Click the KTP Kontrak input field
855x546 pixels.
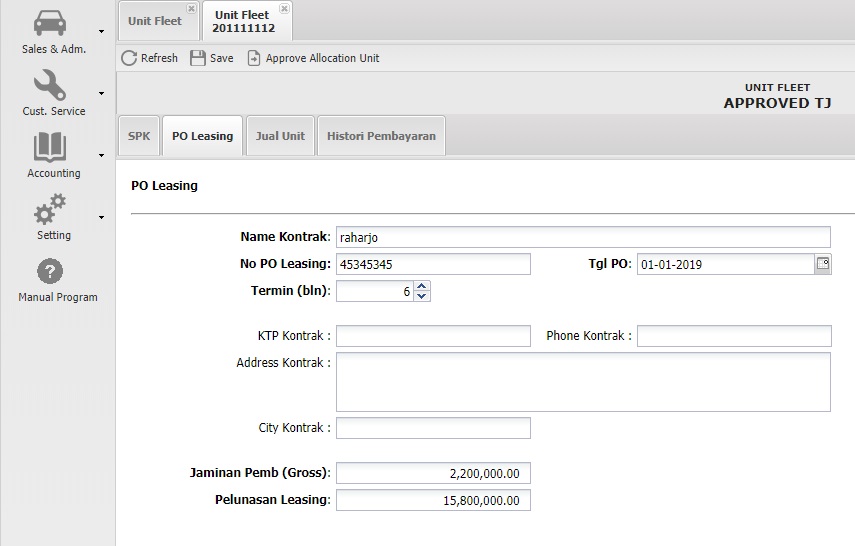tap(433, 336)
